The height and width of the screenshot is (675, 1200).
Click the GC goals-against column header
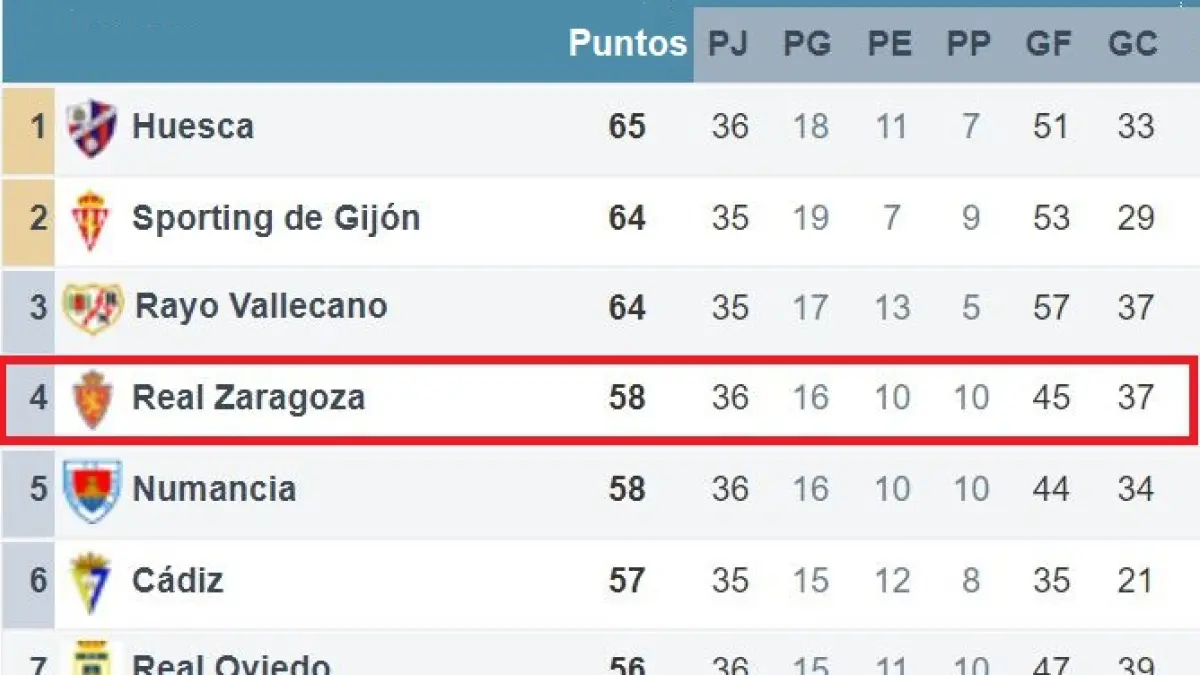click(x=1133, y=43)
